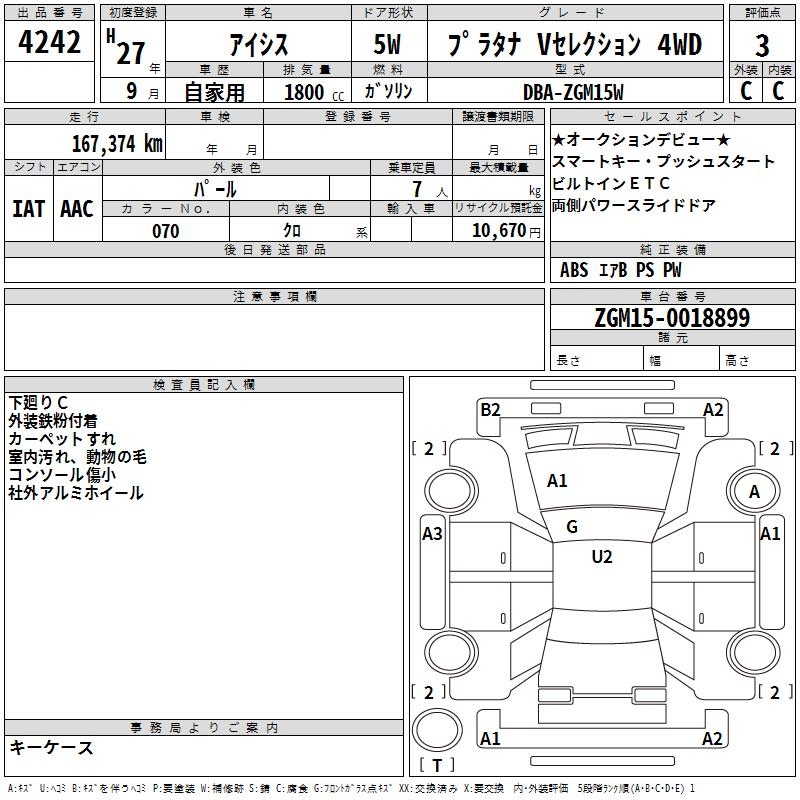800x800 pixels.
Task: Click seating capacity 7人
Action: (x=429, y=189)
